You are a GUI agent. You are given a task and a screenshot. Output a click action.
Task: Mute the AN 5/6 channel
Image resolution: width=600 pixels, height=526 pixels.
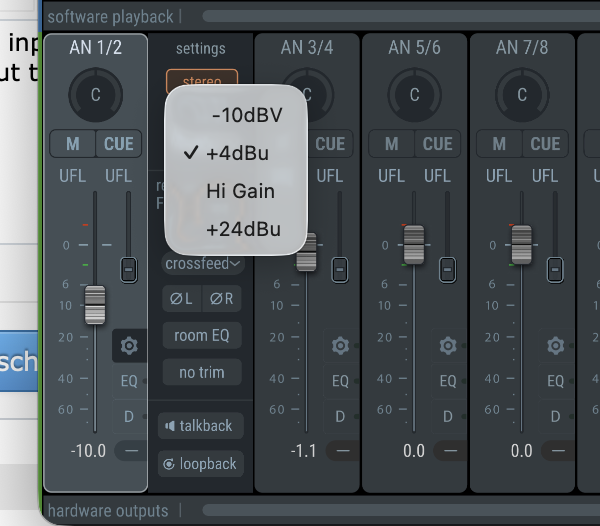coord(391,144)
